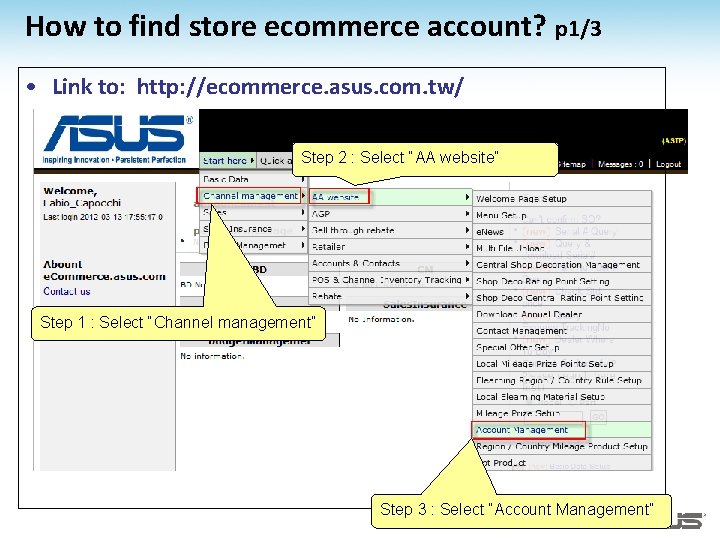Expand arrow beside Channel management

303,196
